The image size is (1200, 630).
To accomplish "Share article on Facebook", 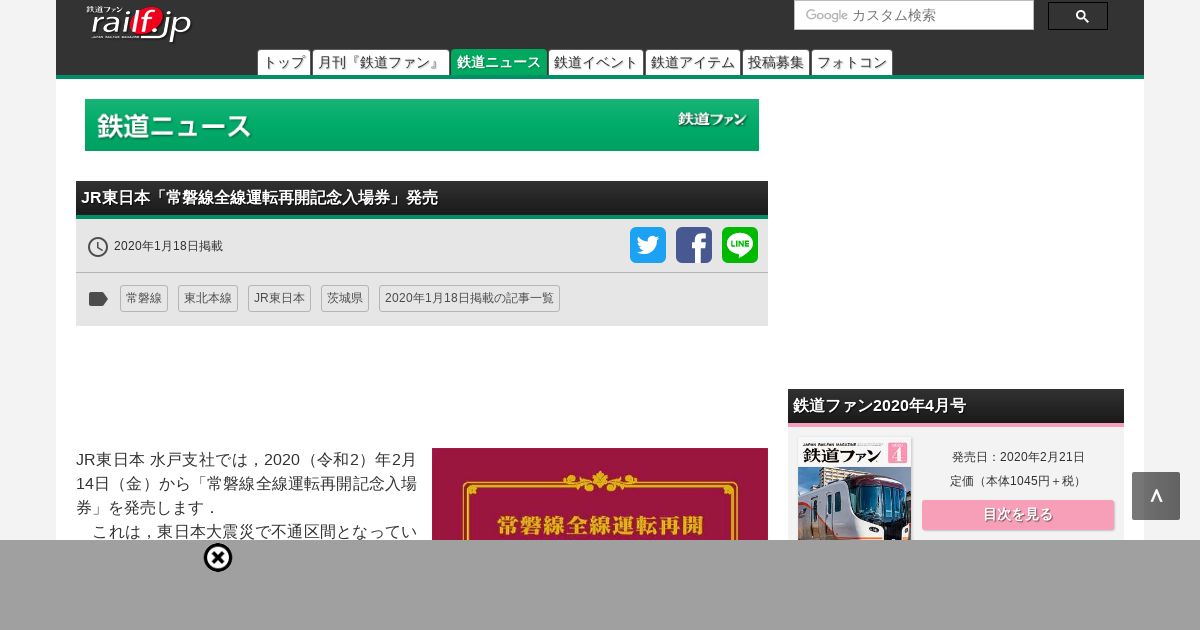I will click(x=694, y=245).
